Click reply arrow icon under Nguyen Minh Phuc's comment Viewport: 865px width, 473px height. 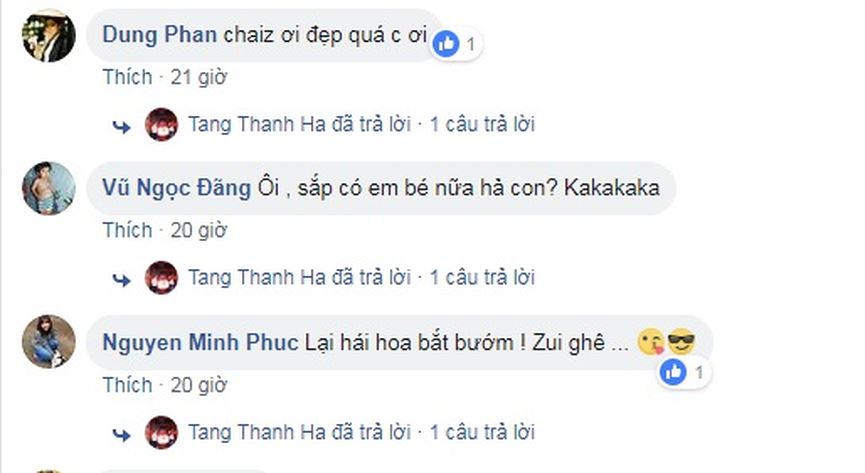coord(122,432)
